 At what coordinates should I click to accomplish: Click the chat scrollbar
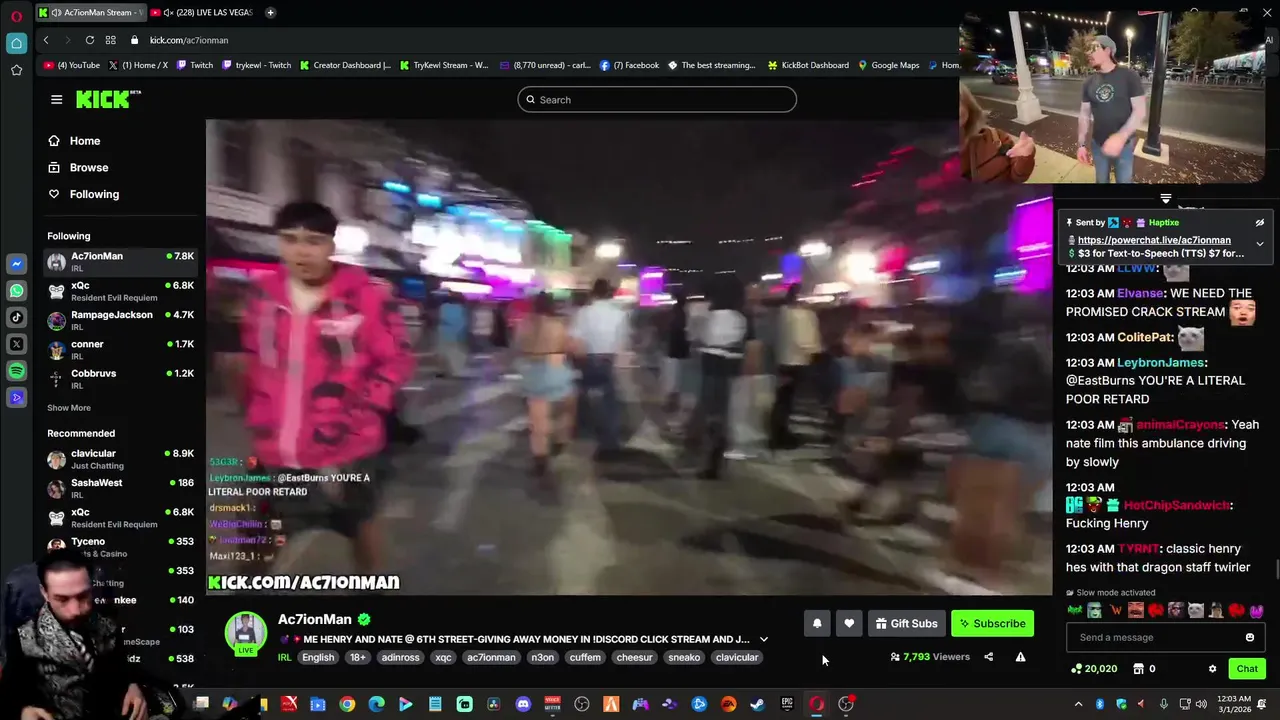(x=1275, y=569)
